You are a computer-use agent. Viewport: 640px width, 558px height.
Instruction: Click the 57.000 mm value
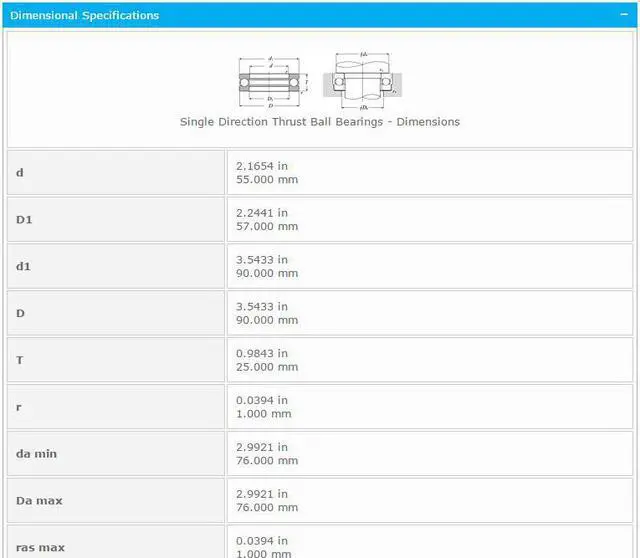[266, 227]
